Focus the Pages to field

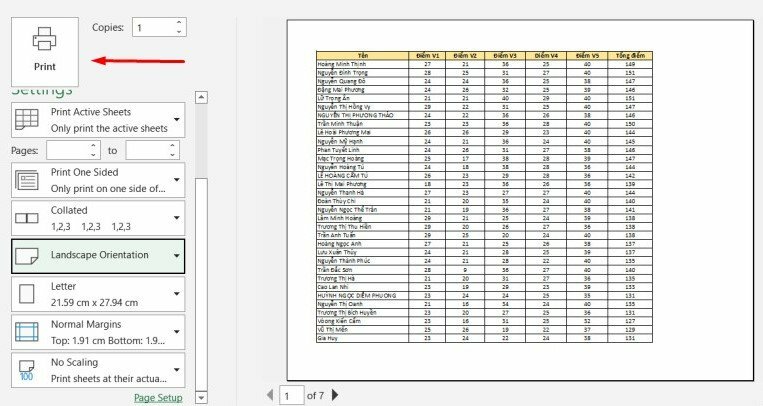pos(146,150)
